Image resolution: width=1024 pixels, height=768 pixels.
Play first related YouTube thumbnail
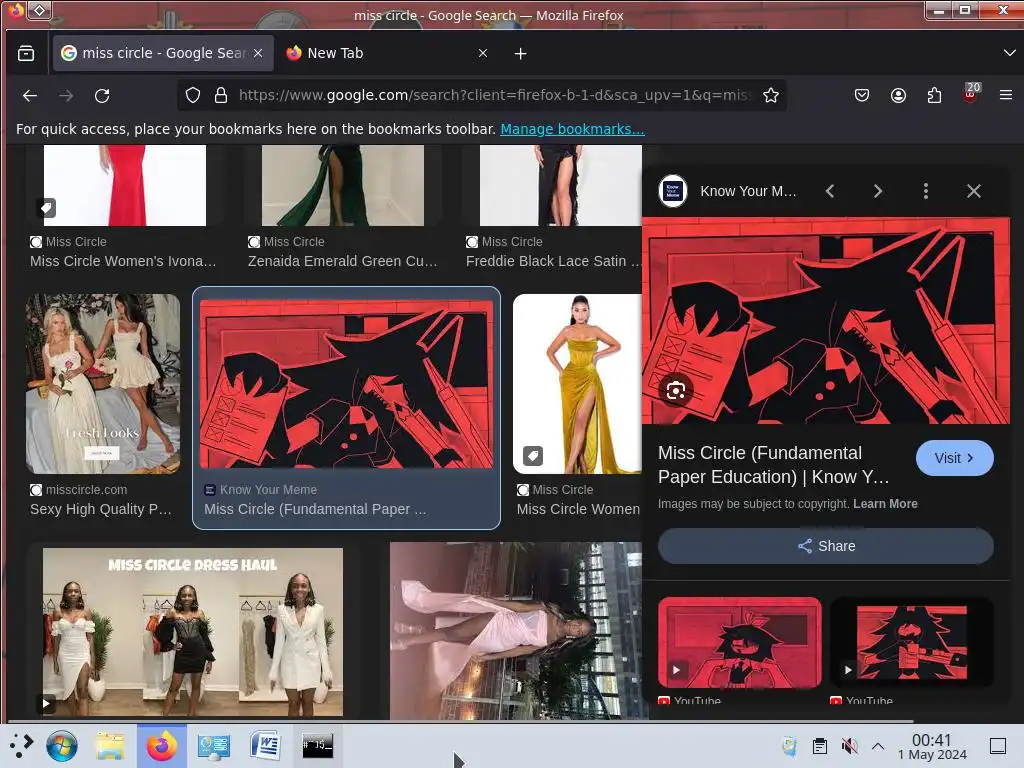tap(740, 643)
